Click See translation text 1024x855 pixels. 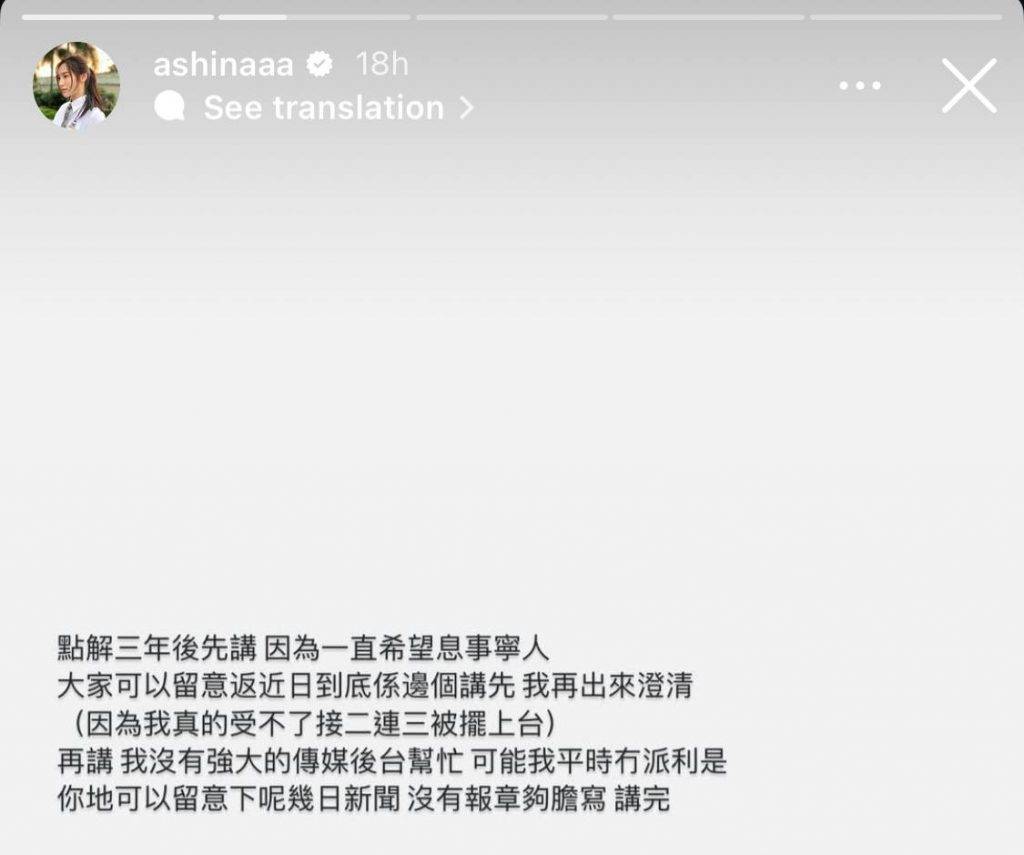click(x=324, y=108)
